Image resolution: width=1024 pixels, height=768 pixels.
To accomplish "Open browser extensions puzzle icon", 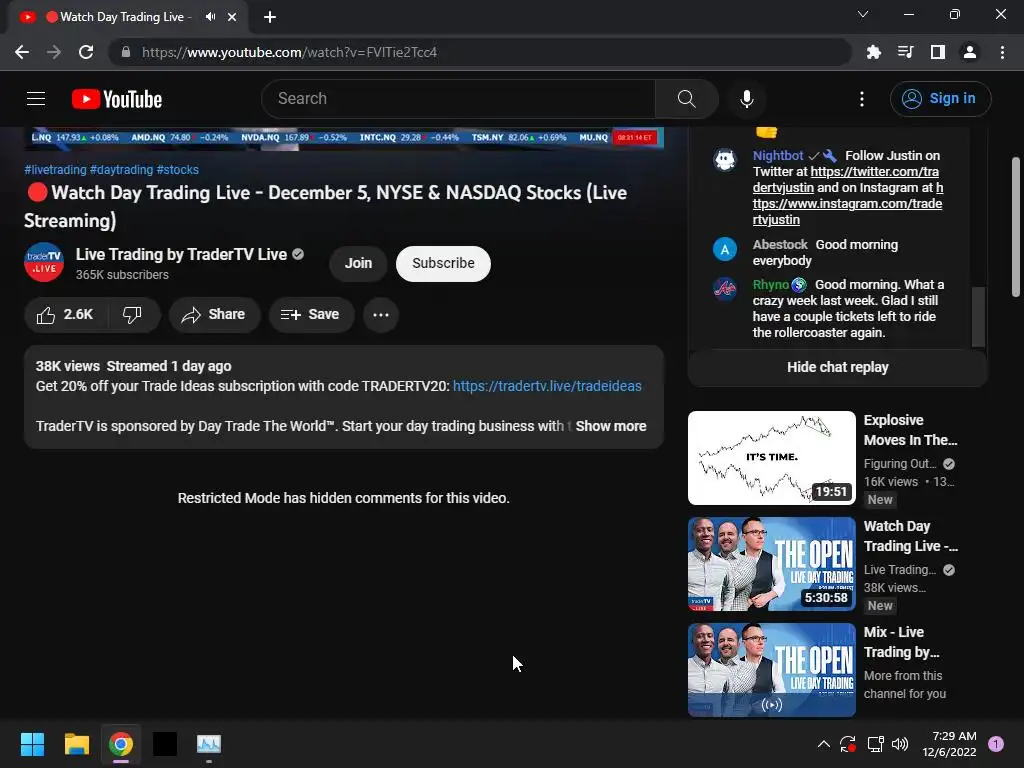I will click(x=873, y=52).
